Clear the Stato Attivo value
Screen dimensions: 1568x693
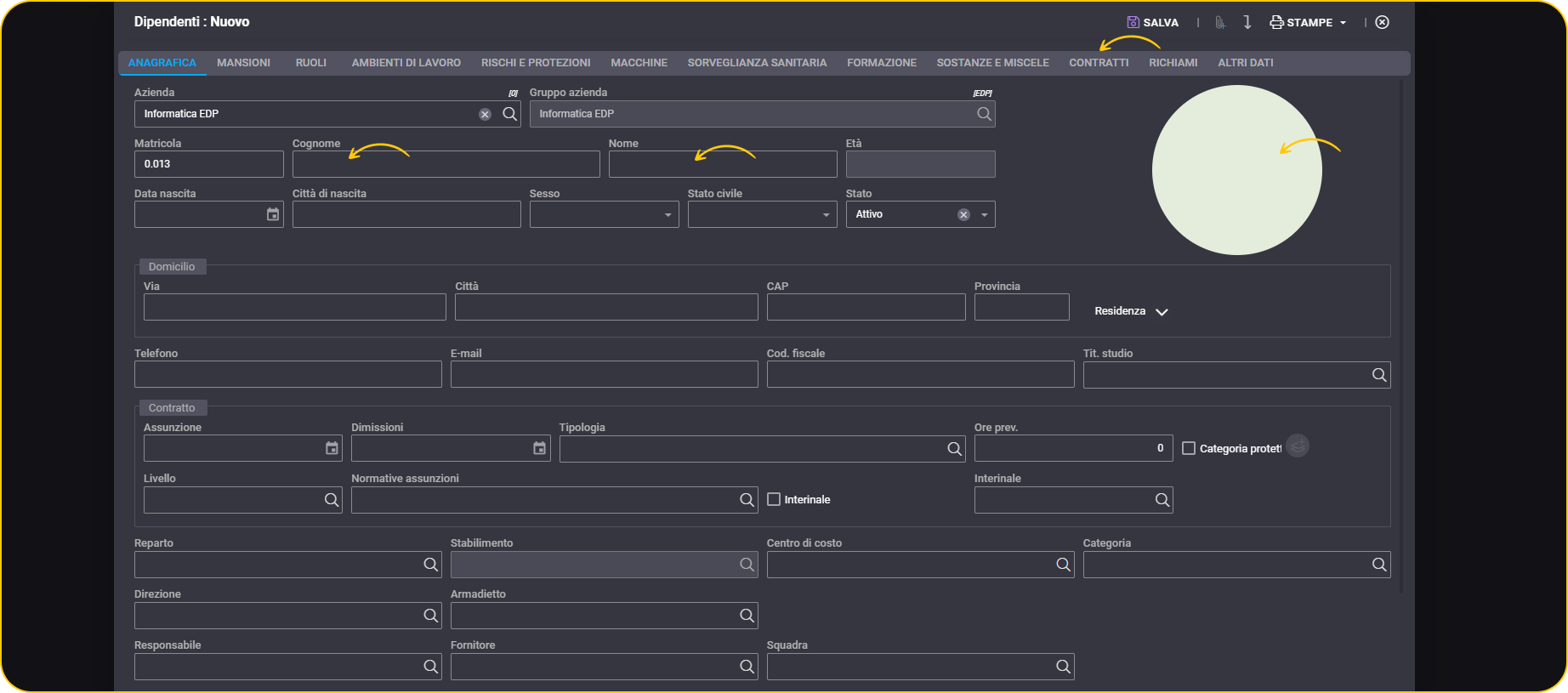pos(963,215)
